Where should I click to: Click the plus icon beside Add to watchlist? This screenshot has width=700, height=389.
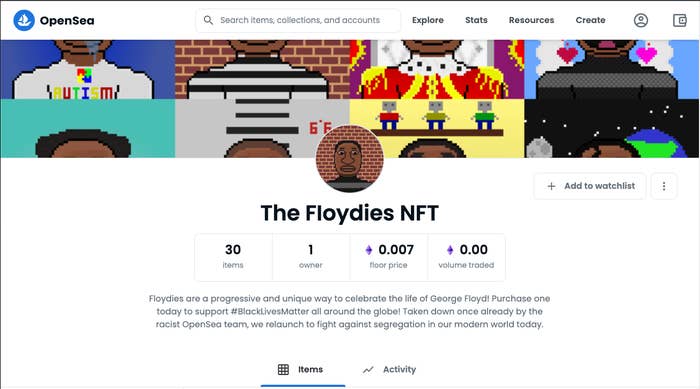551,186
